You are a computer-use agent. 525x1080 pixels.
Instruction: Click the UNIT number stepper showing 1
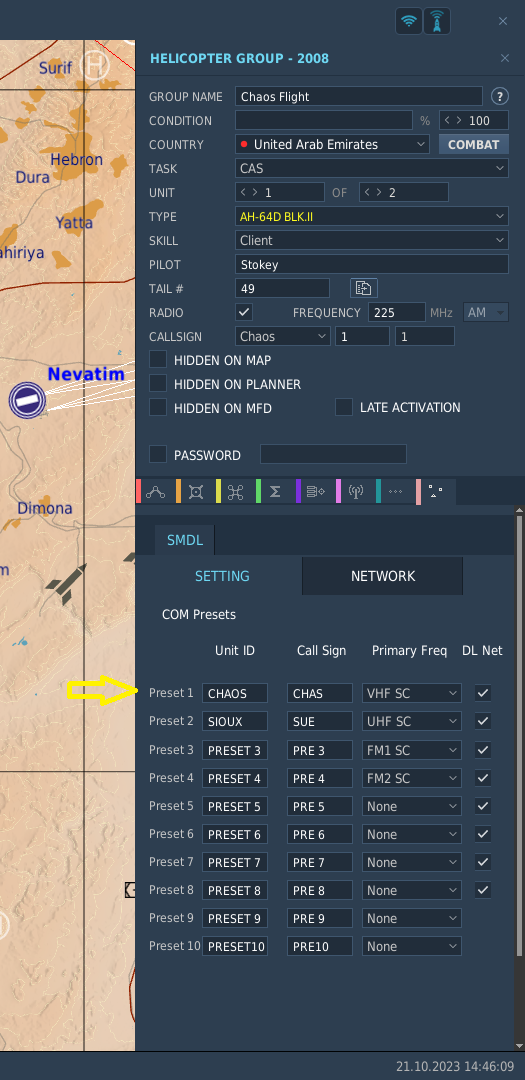[x=280, y=192]
